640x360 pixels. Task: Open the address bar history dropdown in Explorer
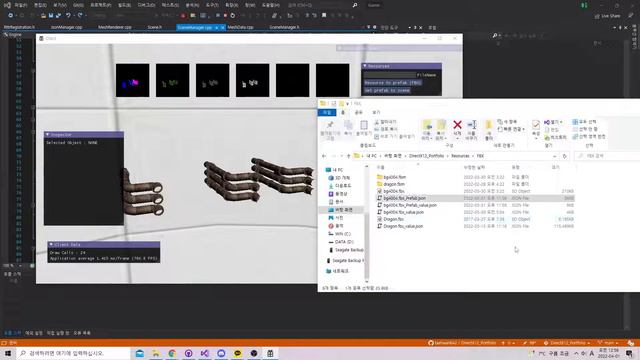coord(554,156)
